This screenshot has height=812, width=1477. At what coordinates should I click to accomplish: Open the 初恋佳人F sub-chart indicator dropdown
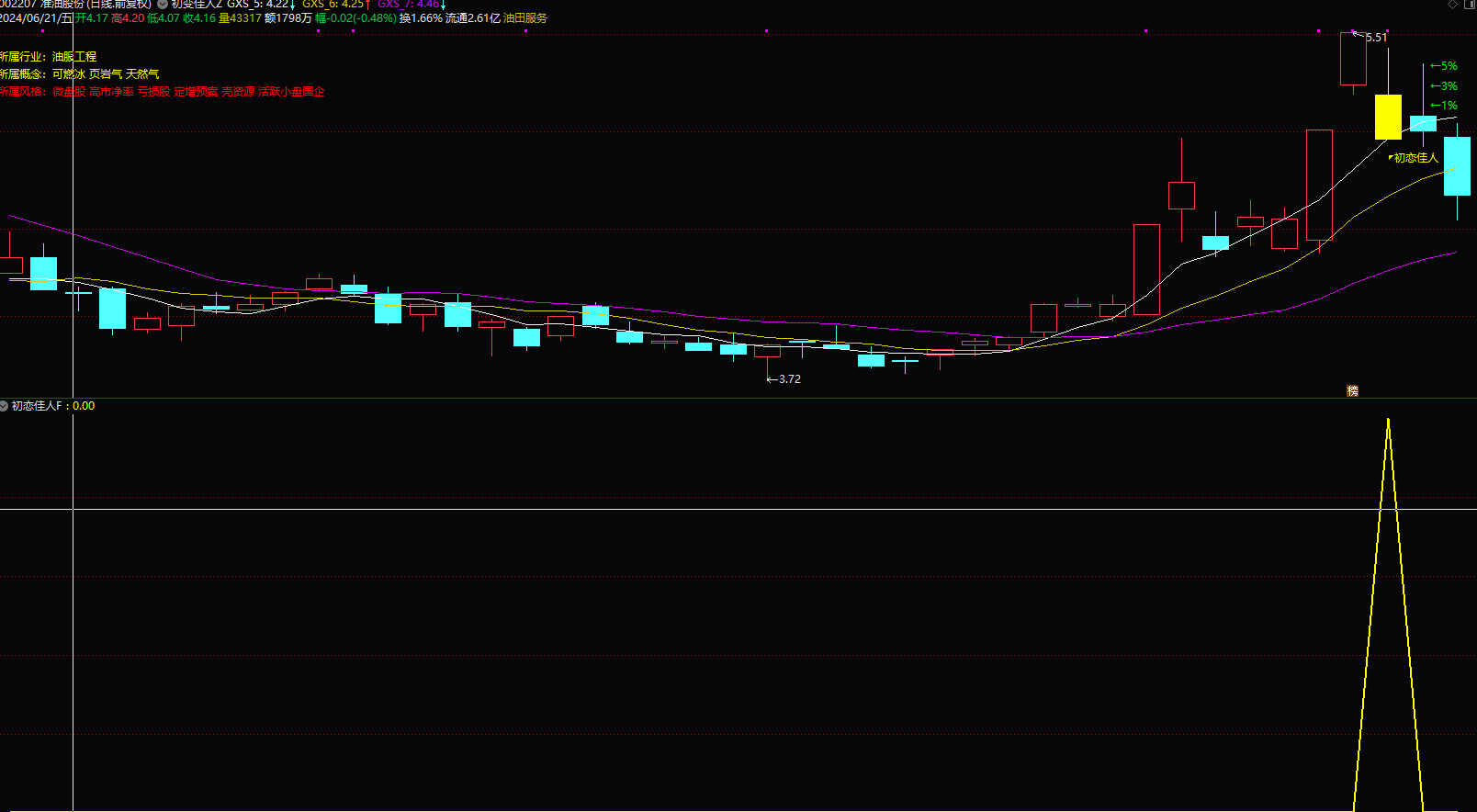(x=5, y=406)
